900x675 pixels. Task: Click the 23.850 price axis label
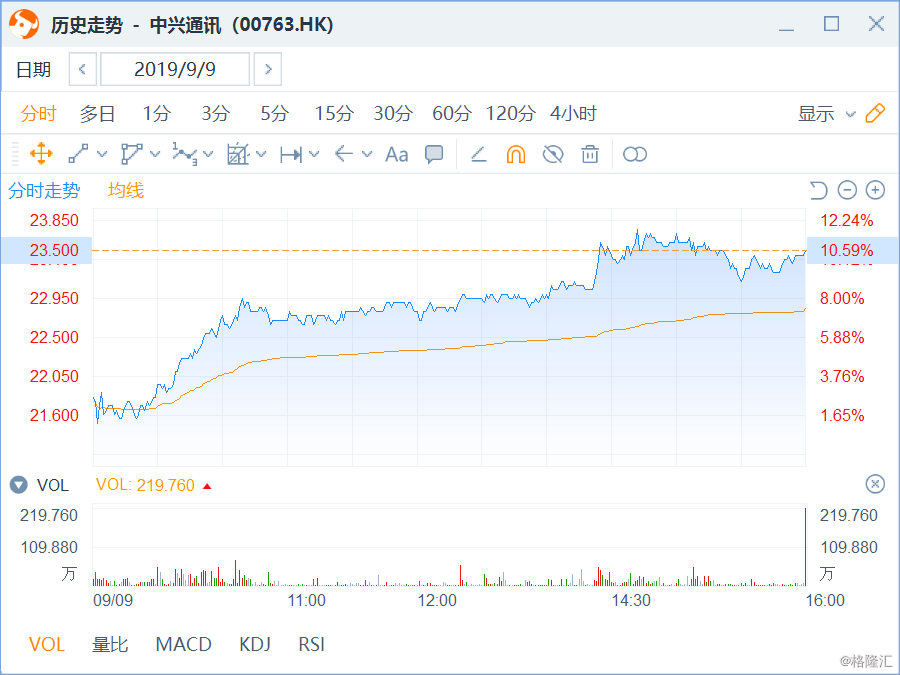(x=54, y=220)
